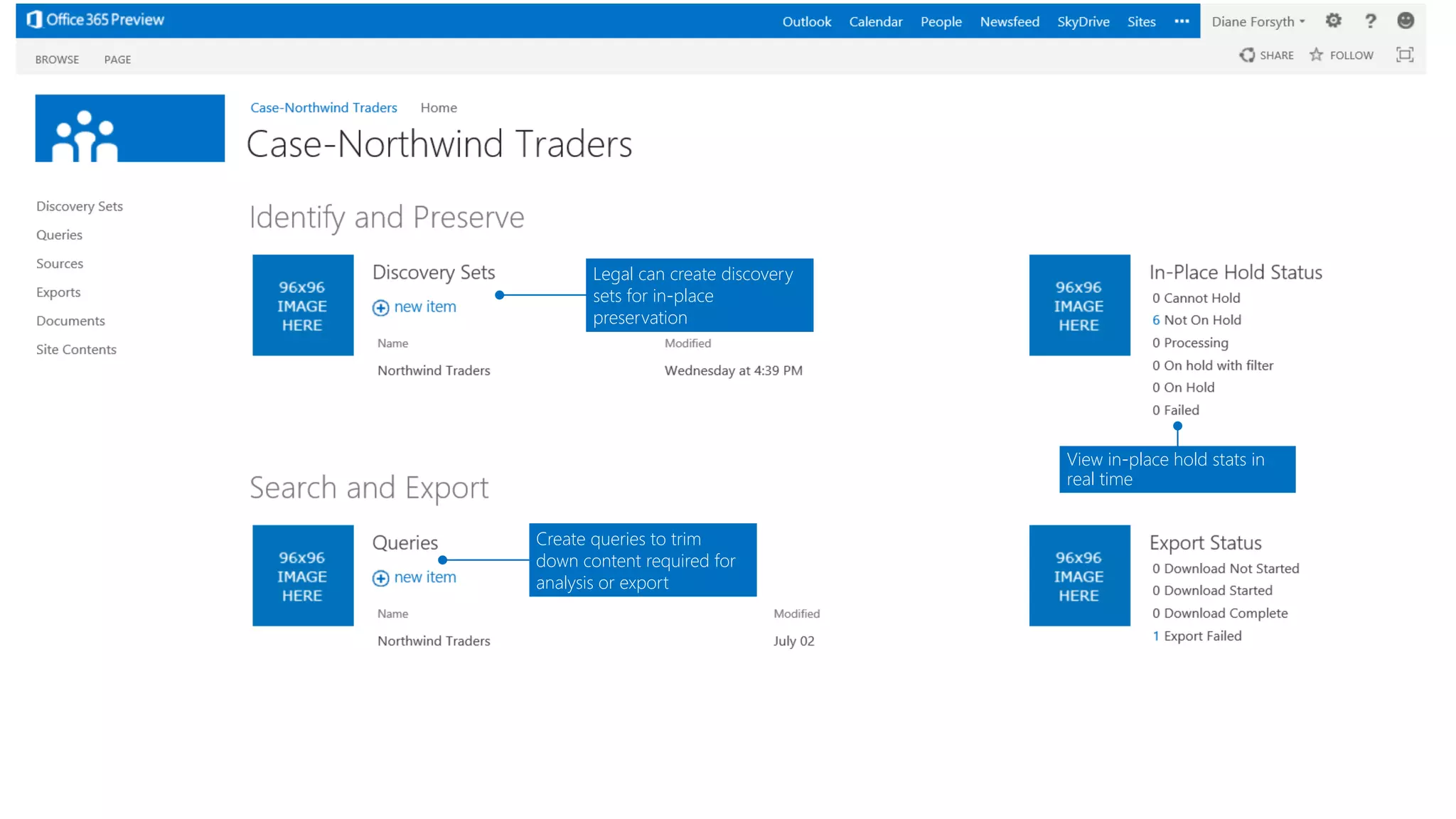Click the Follow star button

click(1342, 55)
